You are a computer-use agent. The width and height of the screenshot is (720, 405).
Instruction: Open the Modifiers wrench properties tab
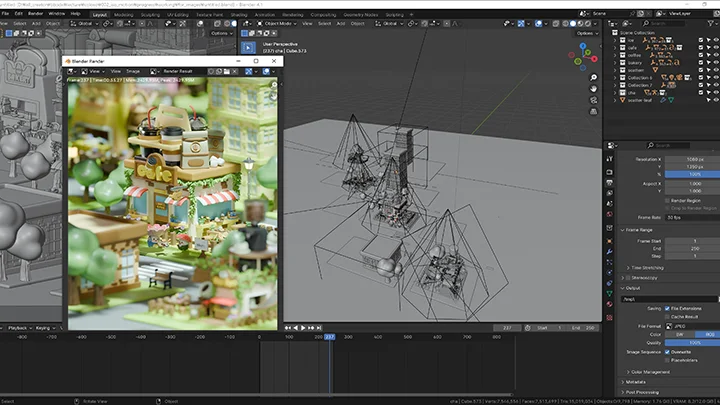pos(609,252)
